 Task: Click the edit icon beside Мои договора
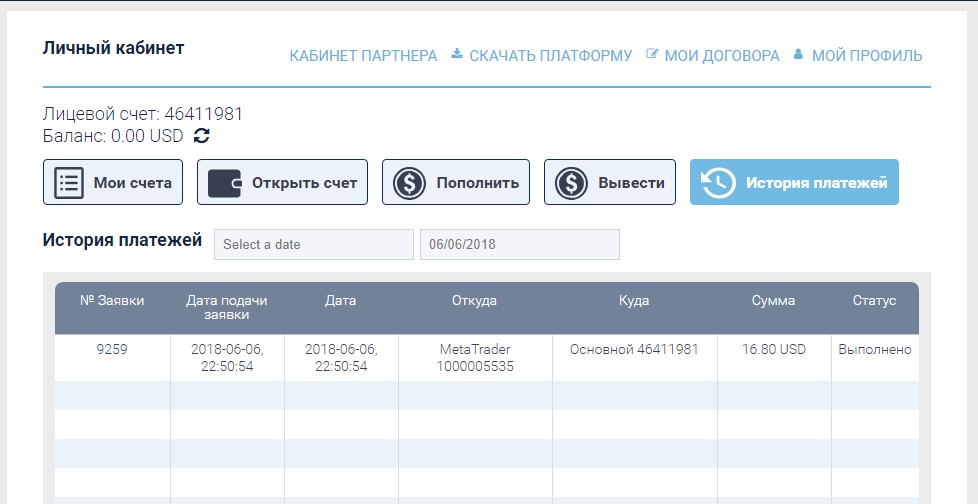pos(653,54)
